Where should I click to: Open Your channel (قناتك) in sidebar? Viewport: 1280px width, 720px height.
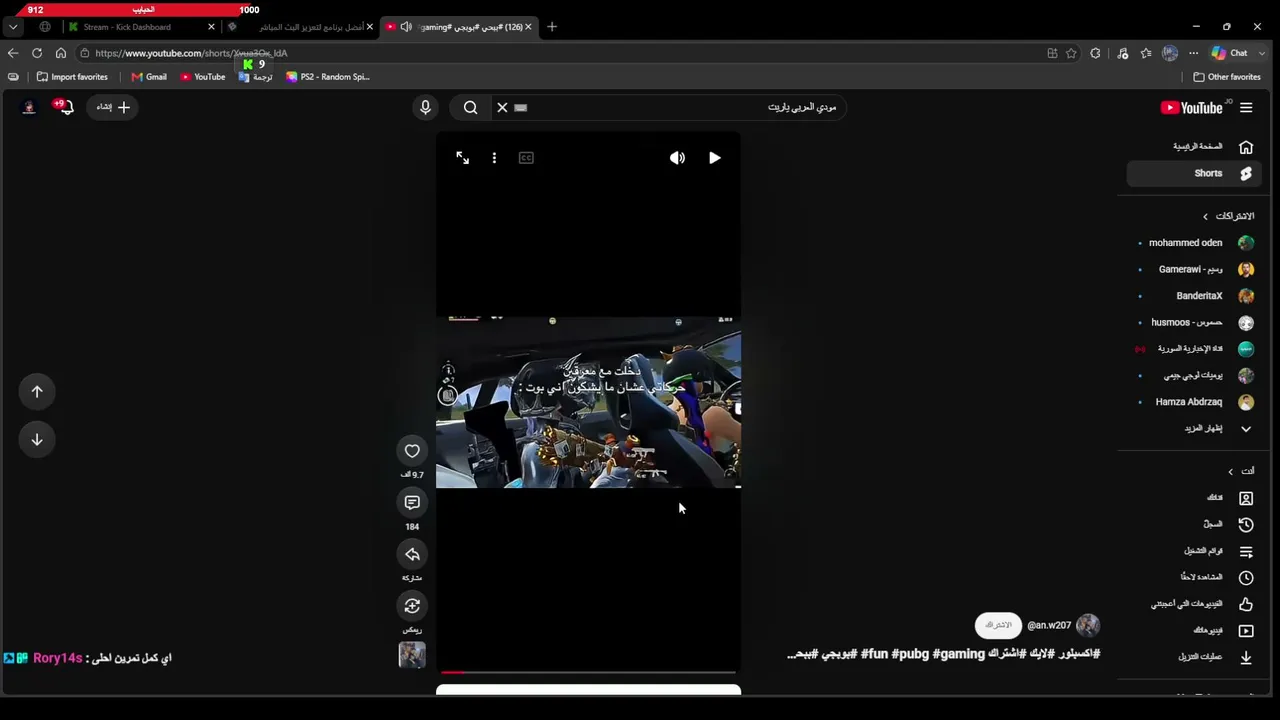pos(1194,498)
